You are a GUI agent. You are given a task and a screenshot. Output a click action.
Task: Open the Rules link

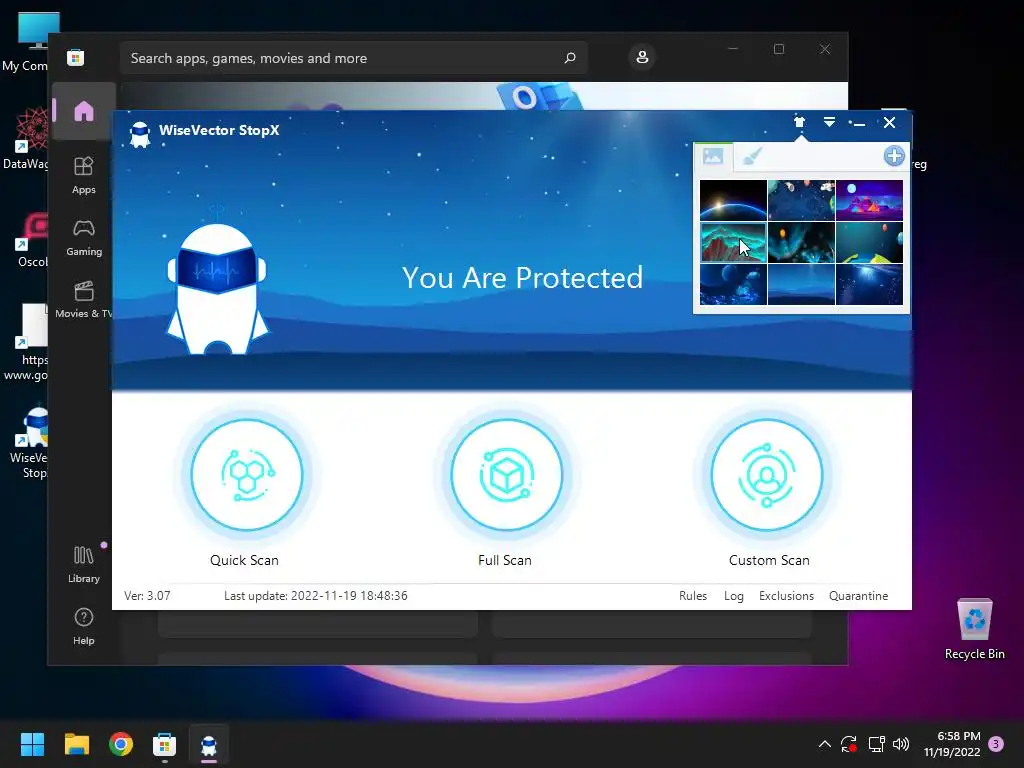[x=693, y=596]
